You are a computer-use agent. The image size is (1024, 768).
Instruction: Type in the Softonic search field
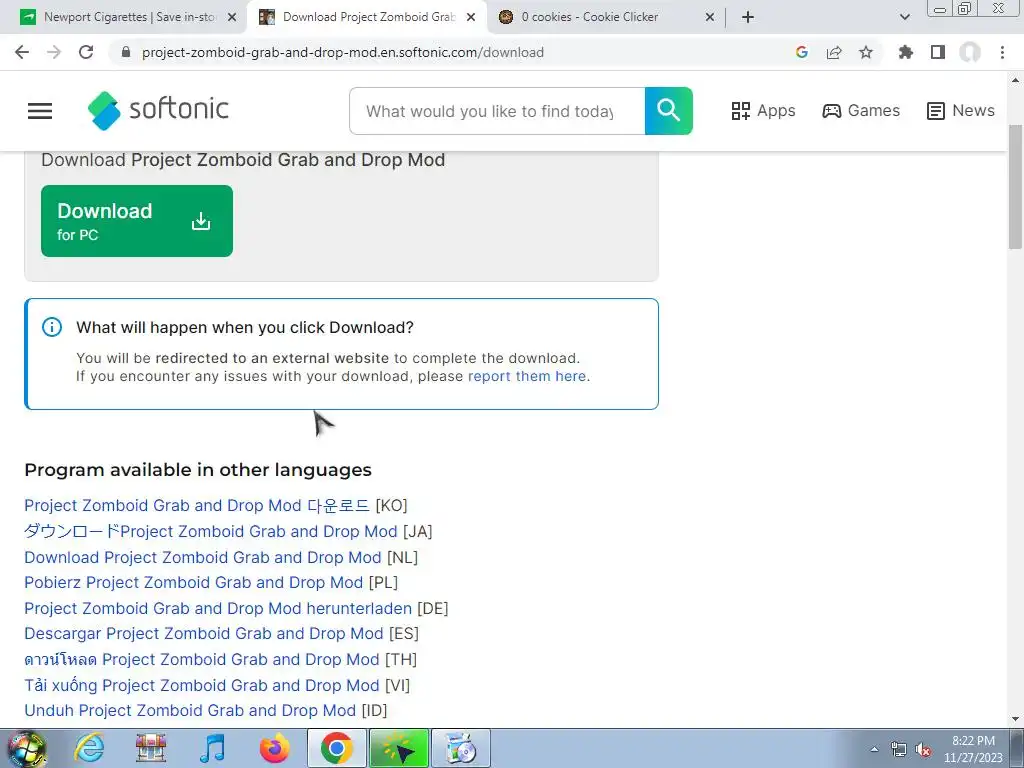pos(497,111)
